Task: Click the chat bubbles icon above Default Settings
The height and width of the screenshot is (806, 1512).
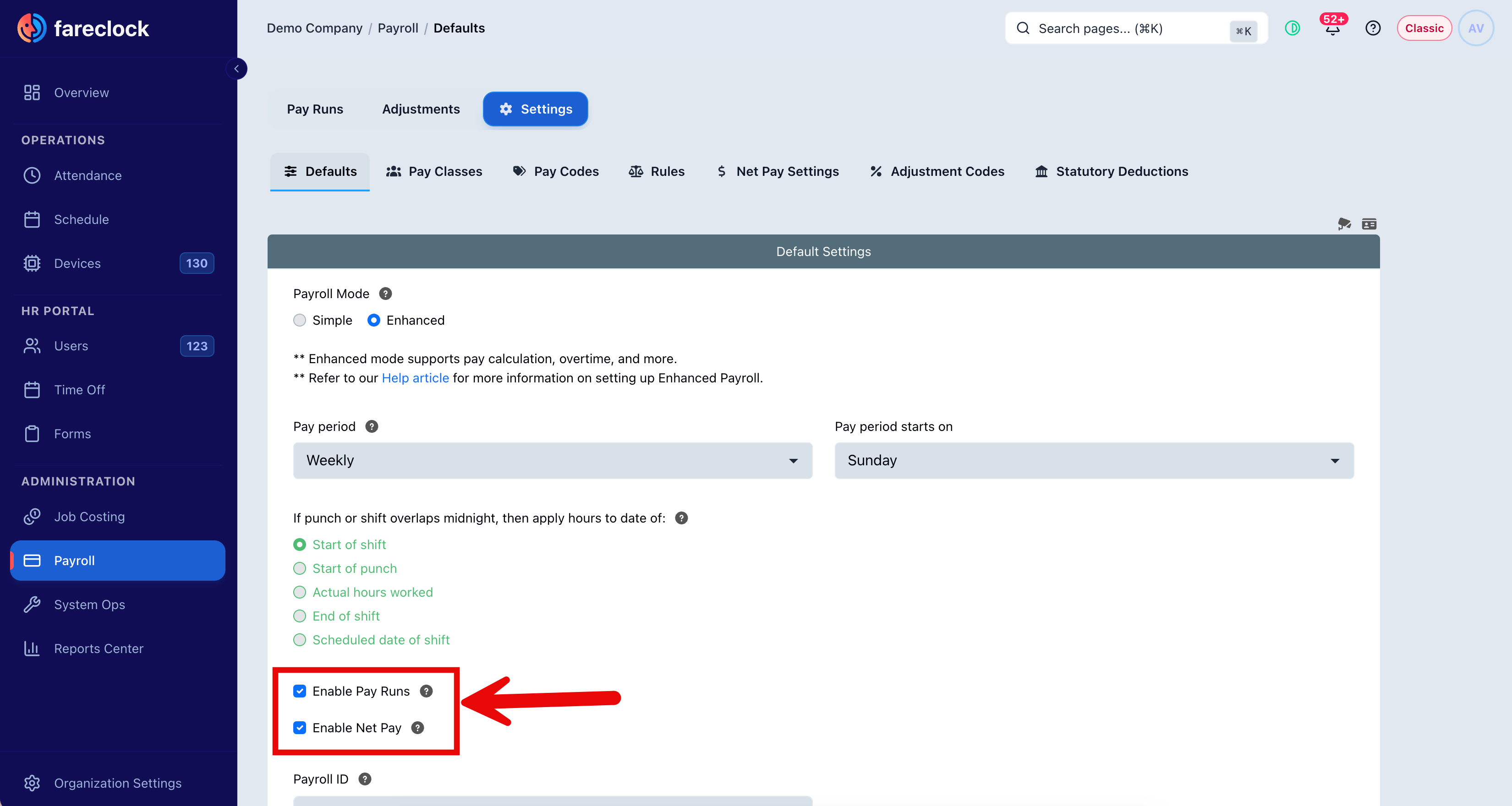Action: click(x=1344, y=223)
